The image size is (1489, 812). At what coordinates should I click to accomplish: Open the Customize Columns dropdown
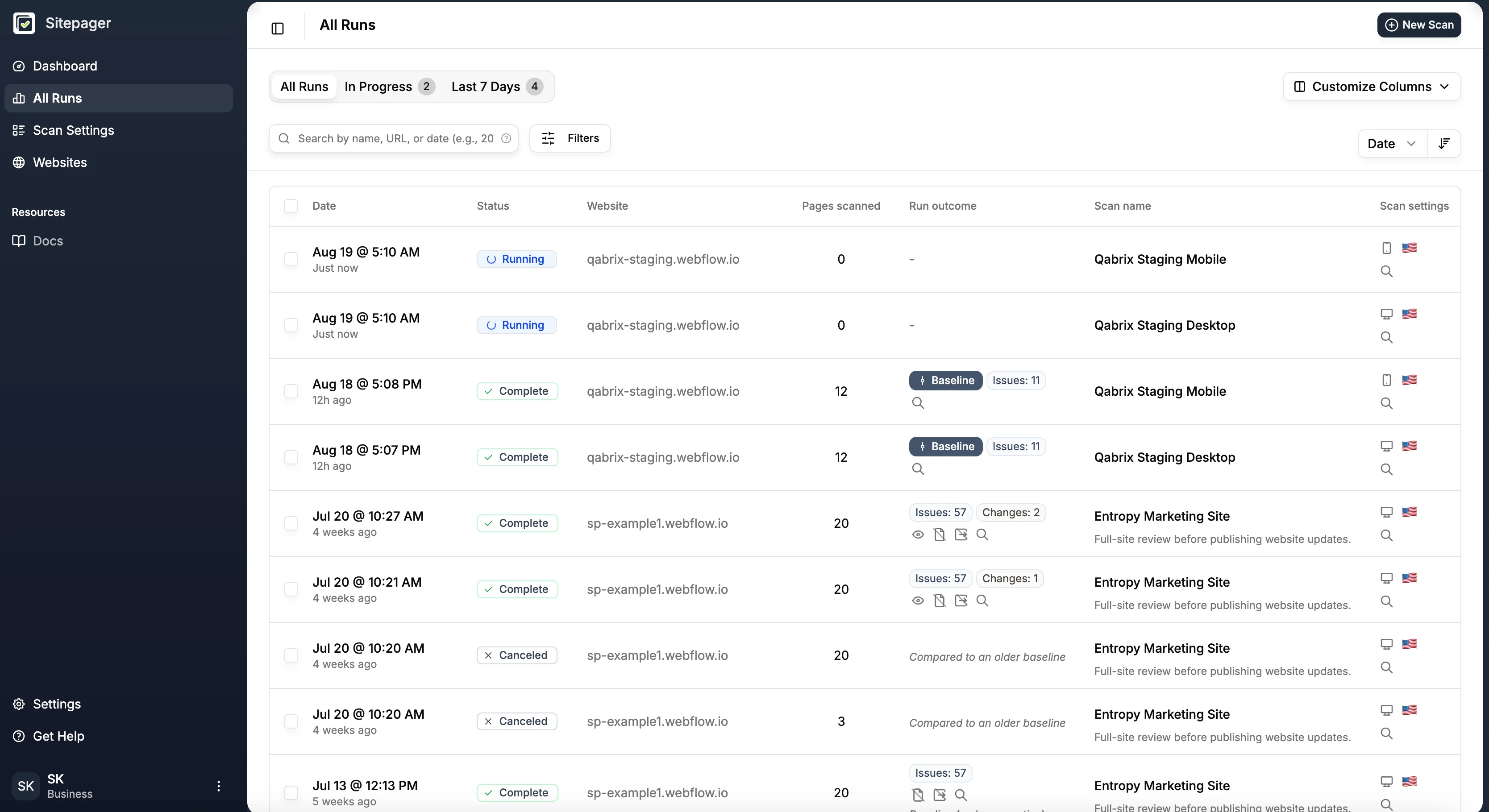pyautogui.click(x=1372, y=87)
